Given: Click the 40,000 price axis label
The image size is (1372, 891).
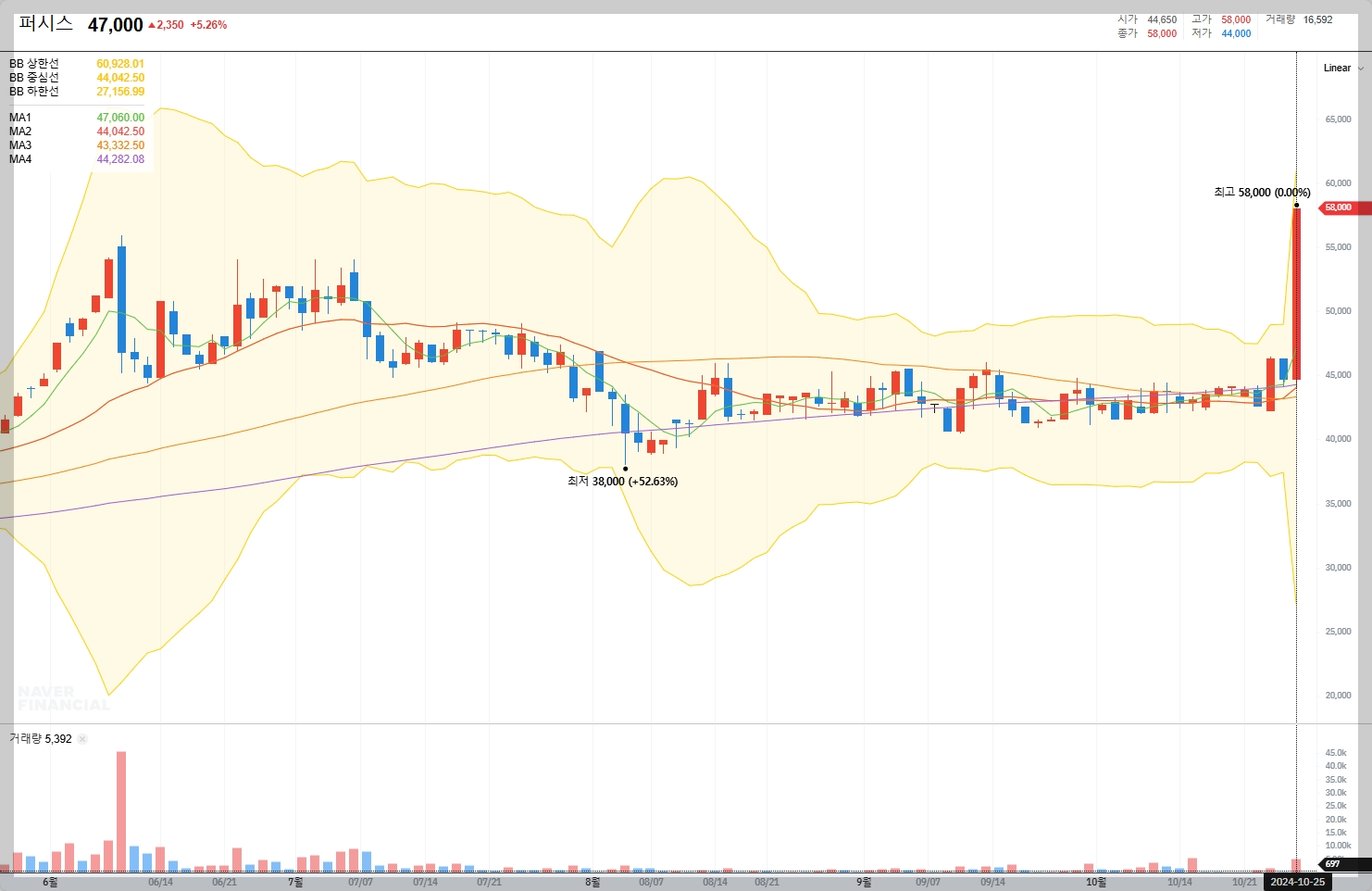Looking at the screenshot, I should pyautogui.click(x=1338, y=439).
